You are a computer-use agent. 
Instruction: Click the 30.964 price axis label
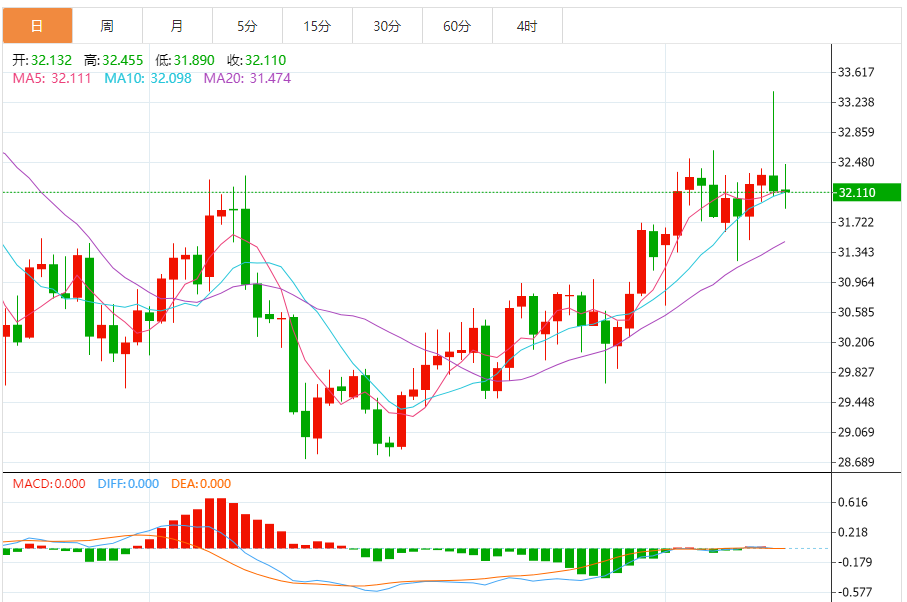[x=856, y=282]
